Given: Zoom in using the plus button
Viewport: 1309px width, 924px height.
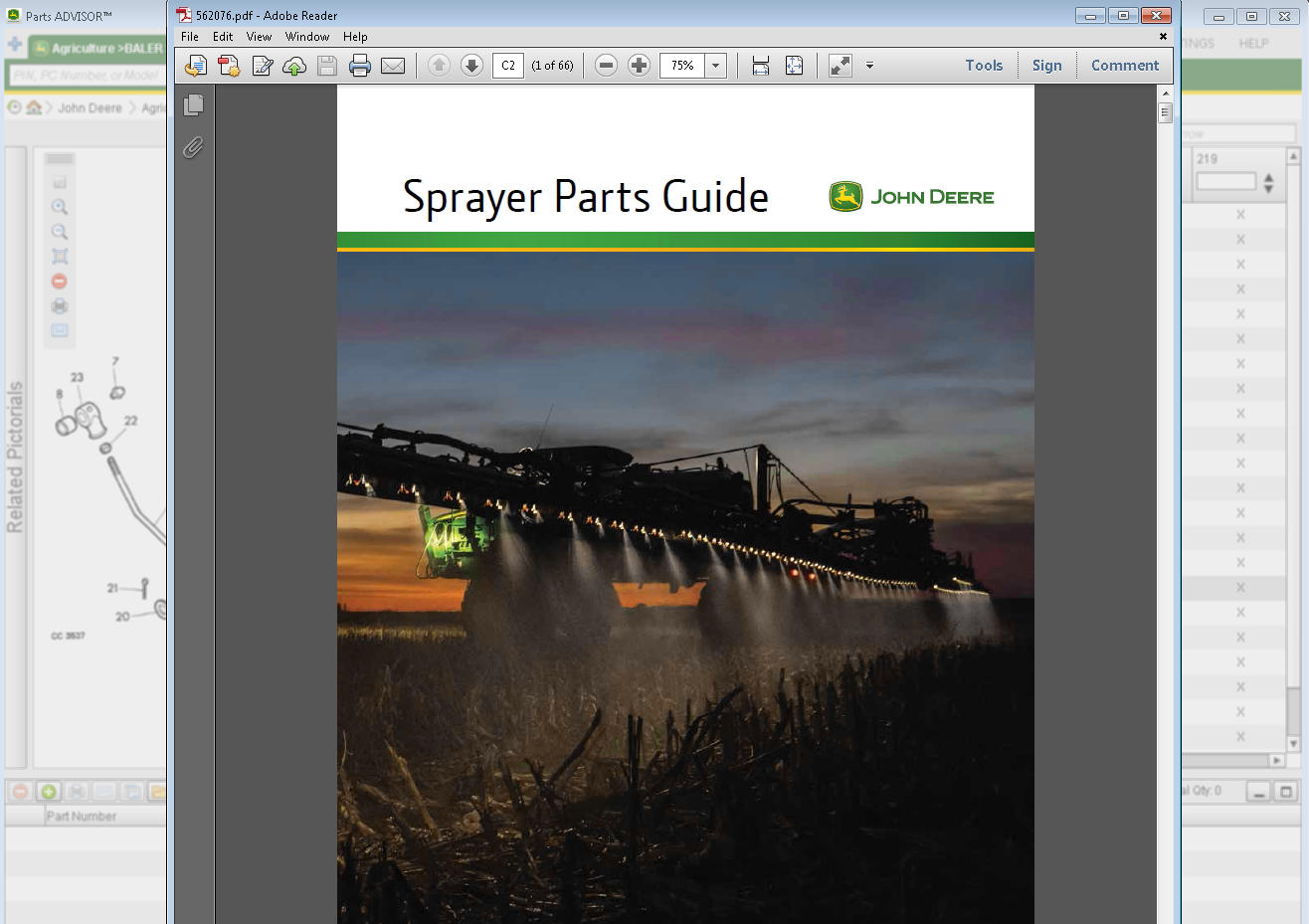Looking at the screenshot, I should pos(640,66).
